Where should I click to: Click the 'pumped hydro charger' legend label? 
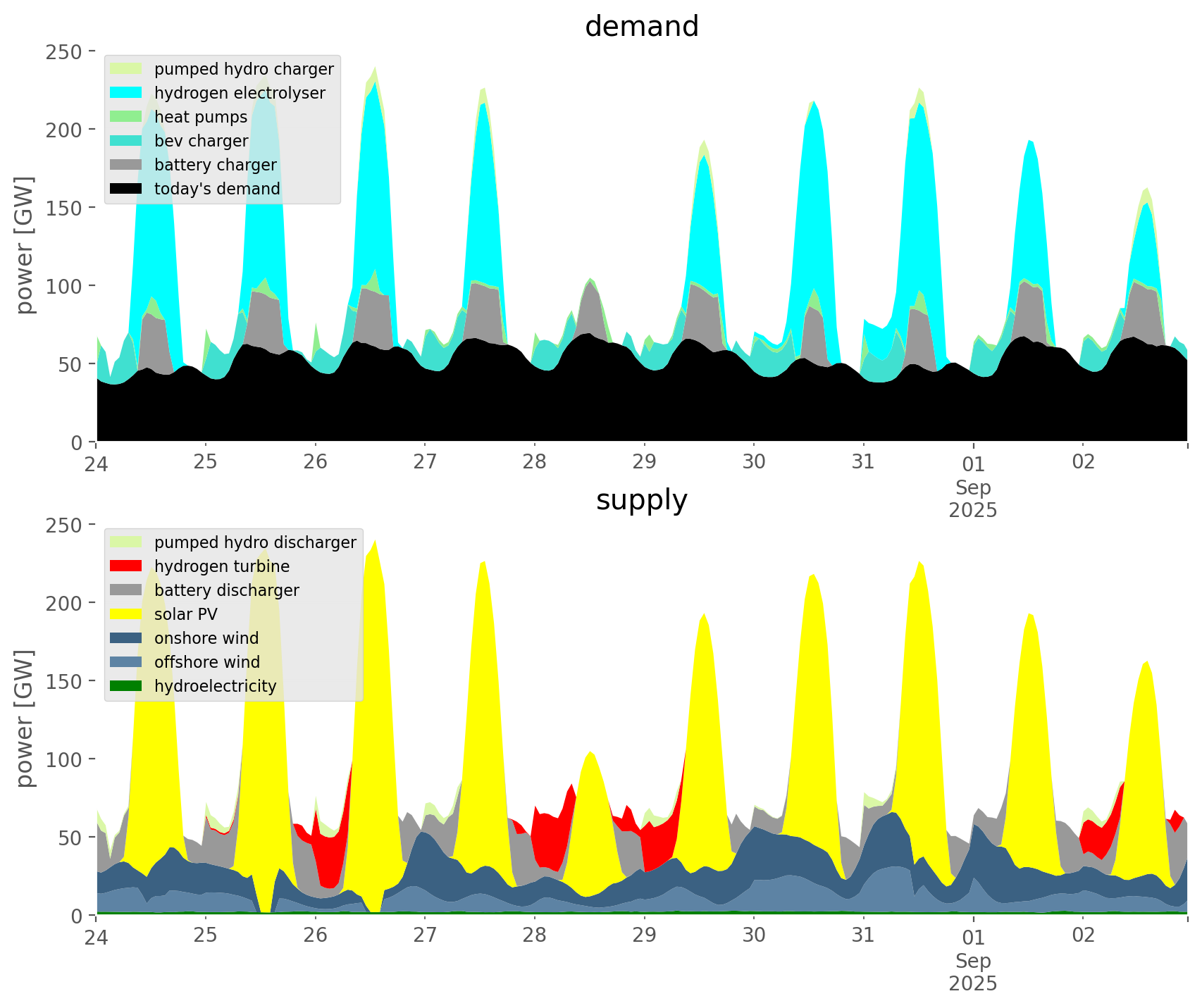244,69
